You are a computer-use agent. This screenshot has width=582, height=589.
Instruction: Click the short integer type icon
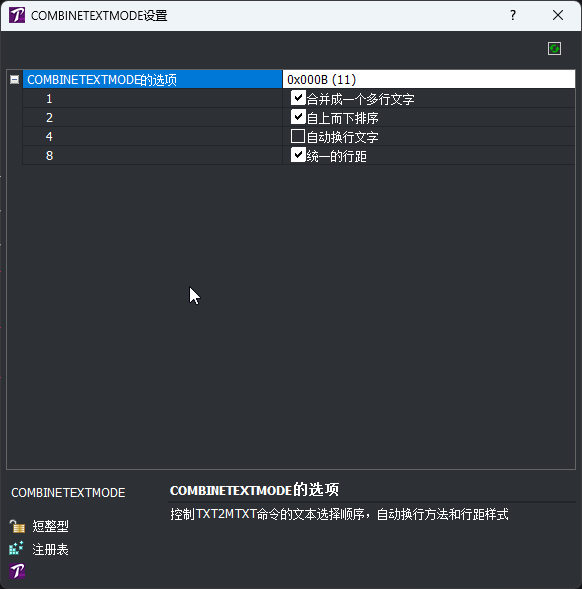17,526
